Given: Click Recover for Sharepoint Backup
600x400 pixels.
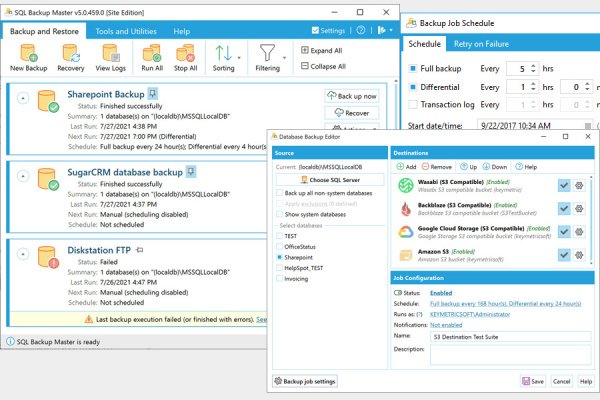Looking at the screenshot, I should tap(352, 113).
